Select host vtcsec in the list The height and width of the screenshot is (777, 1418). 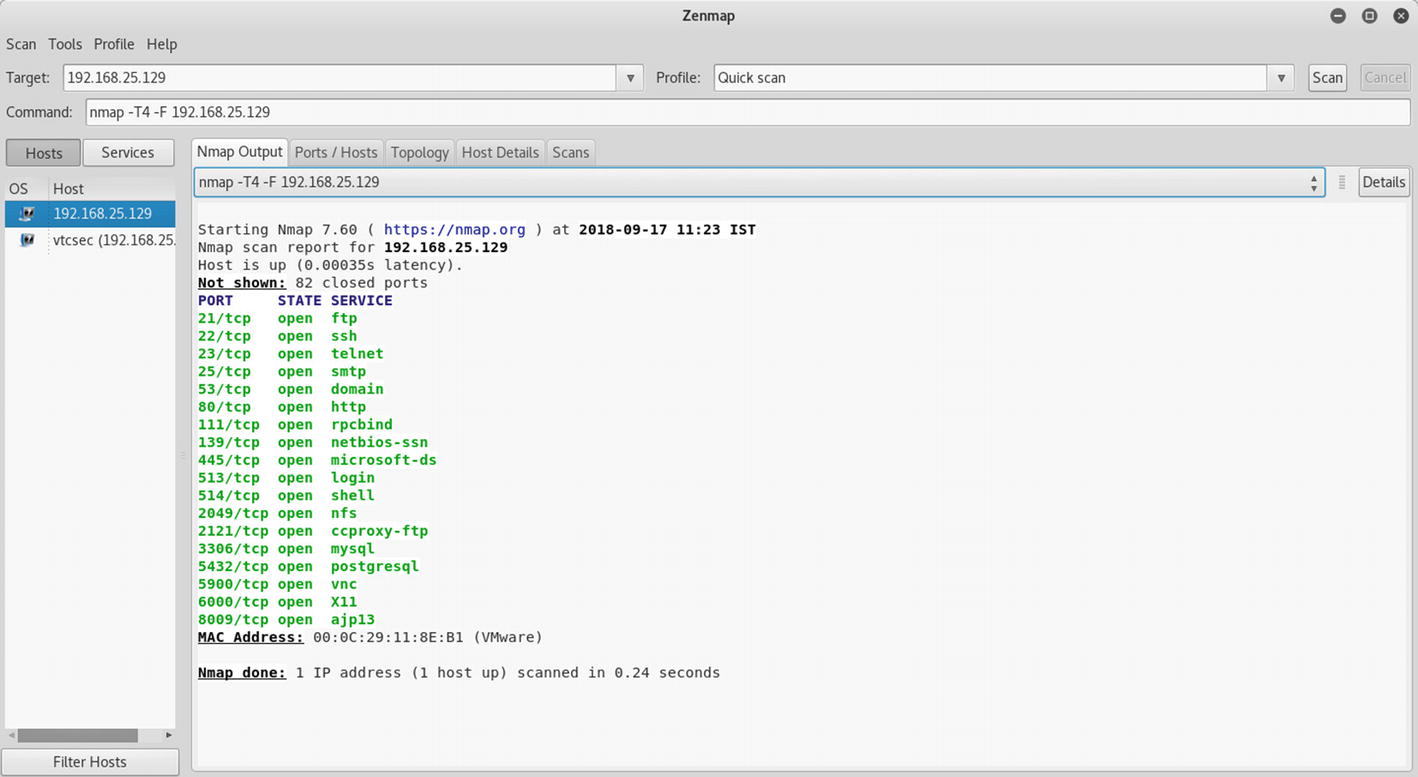90,240
